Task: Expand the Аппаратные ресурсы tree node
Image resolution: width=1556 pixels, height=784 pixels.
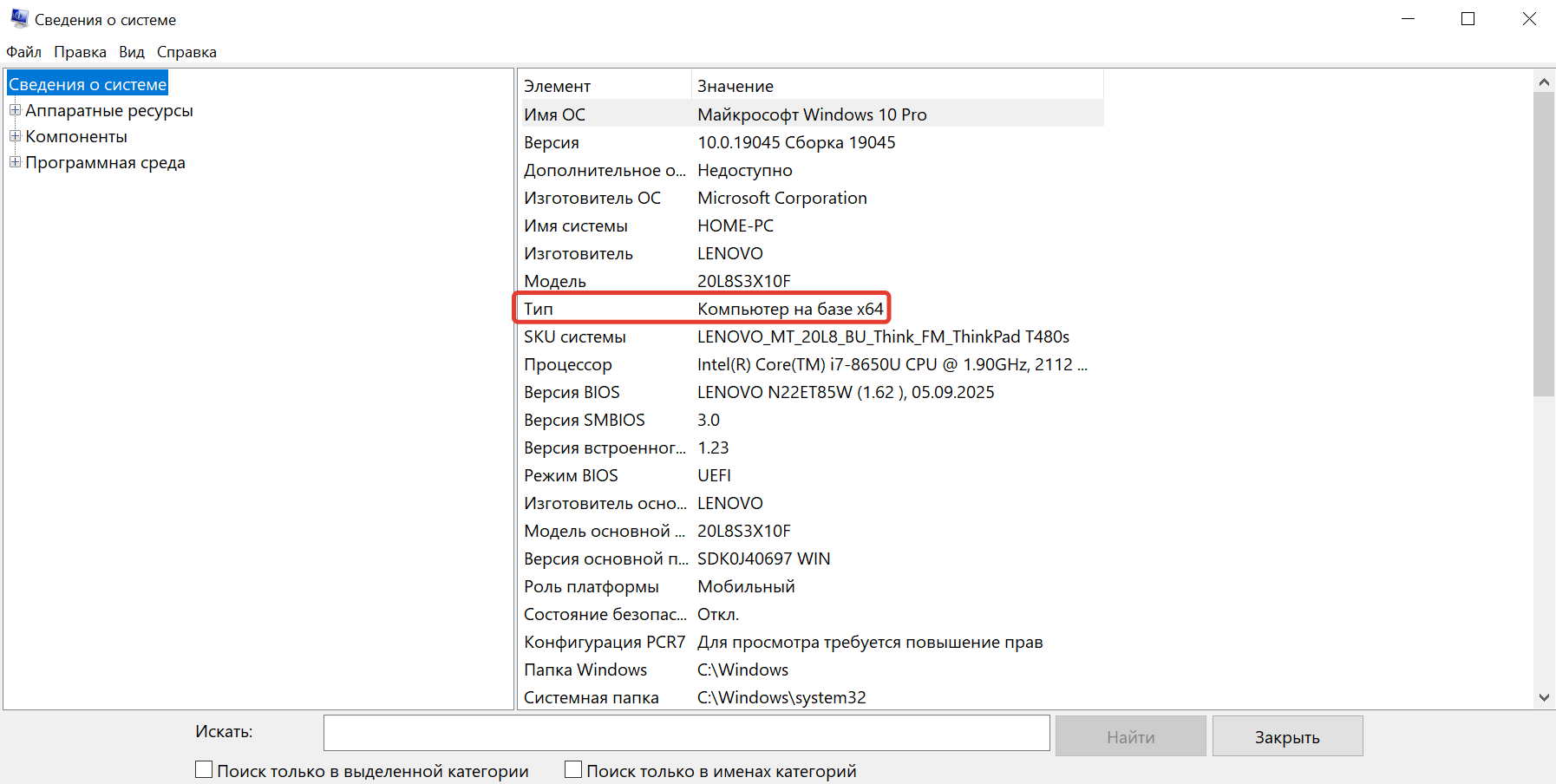Action: [x=15, y=110]
